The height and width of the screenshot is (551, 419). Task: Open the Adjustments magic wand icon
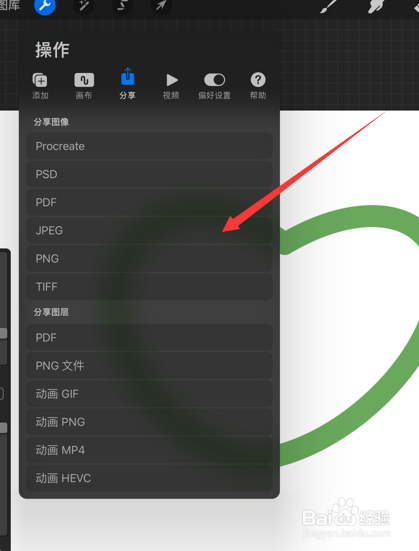point(84,5)
